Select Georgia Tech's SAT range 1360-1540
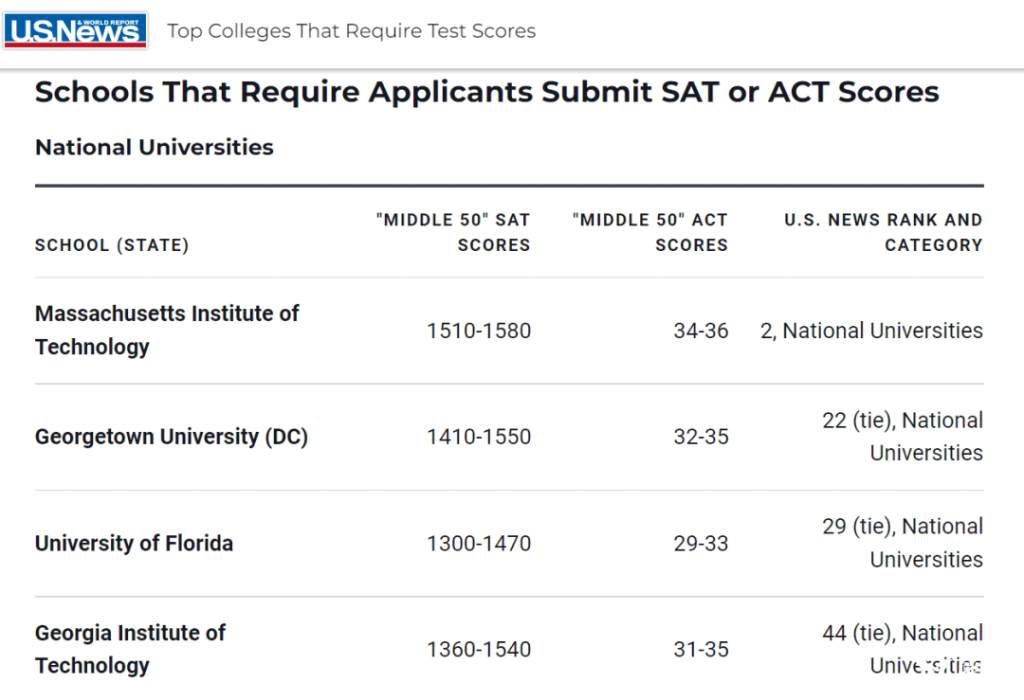Screen dimensions: 1024x700 tap(479, 649)
